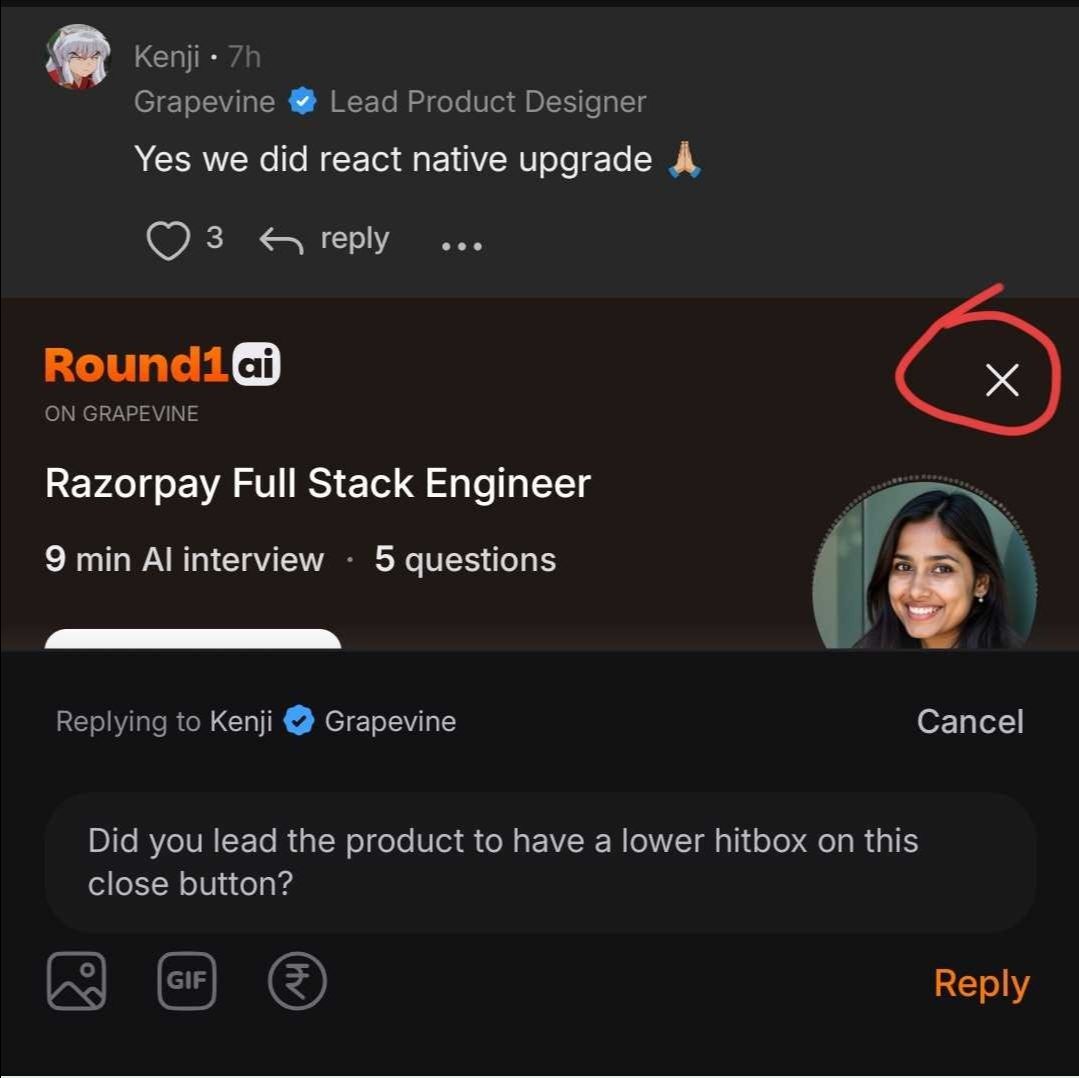Click the ON GRAPEVINE sponsor label
The image size is (1079, 1078).
[x=121, y=412]
